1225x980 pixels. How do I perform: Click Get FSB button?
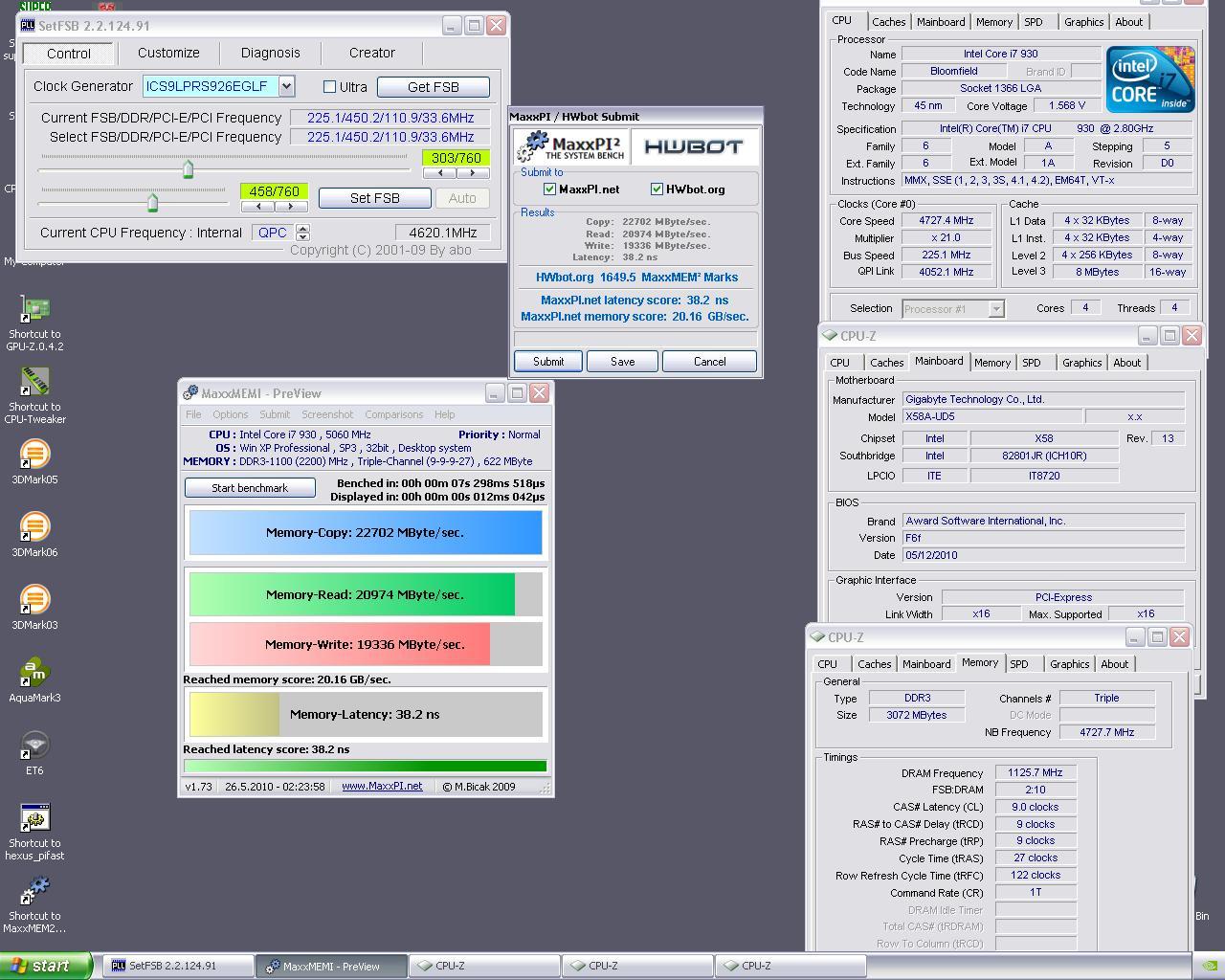(x=434, y=87)
